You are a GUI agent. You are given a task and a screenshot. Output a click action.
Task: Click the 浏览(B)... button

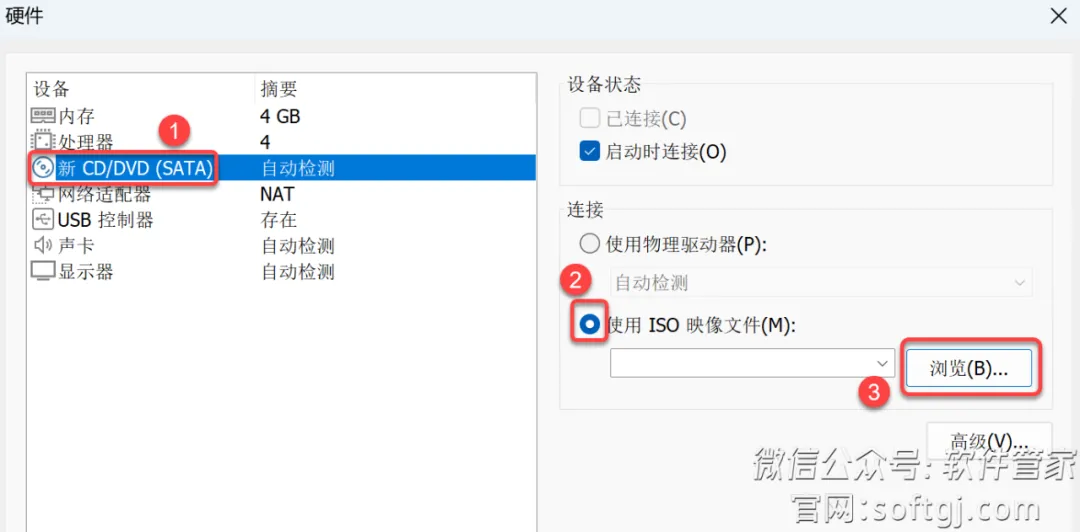[968, 369]
